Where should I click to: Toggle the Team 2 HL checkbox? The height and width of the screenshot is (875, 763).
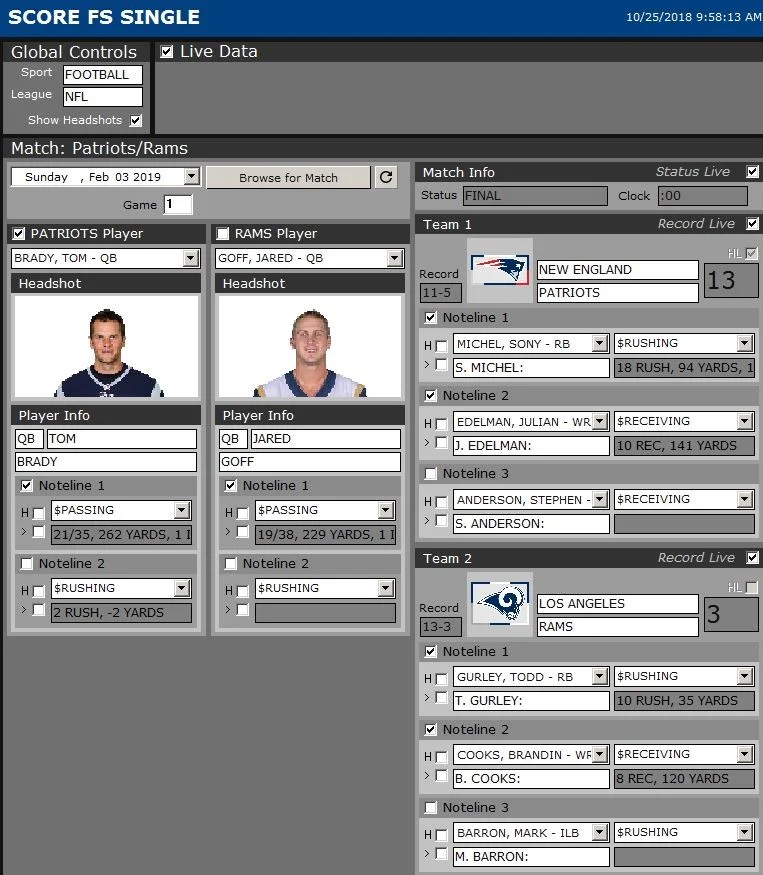(751, 588)
